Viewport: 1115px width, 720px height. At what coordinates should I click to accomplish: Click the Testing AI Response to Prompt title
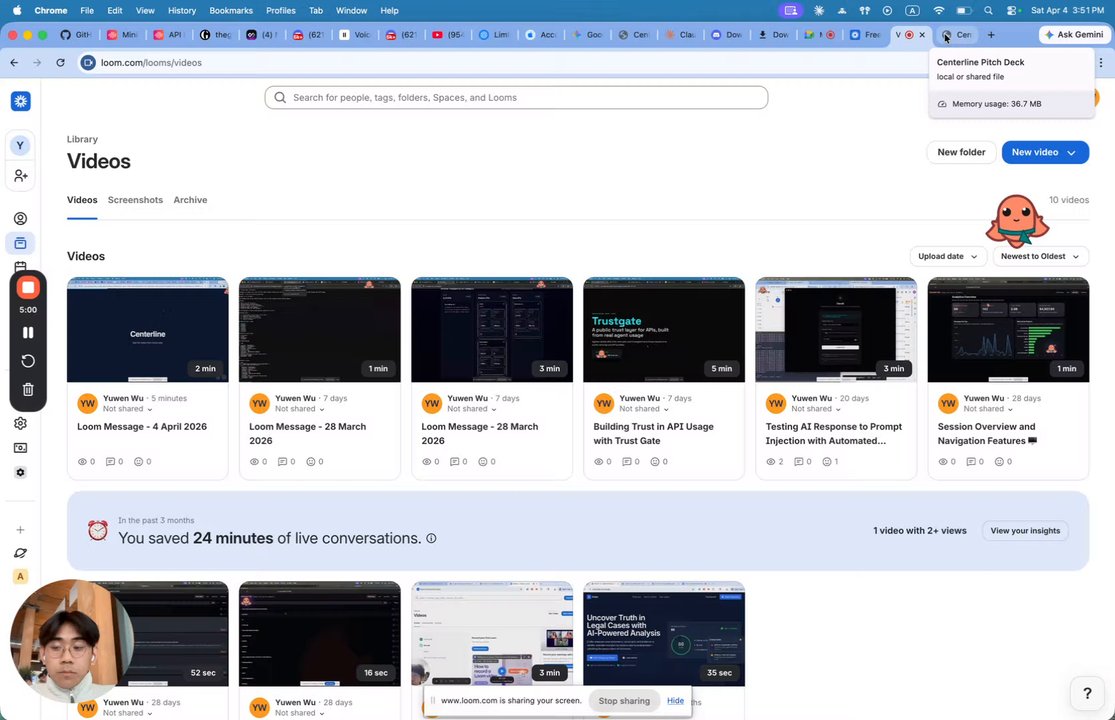833,434
